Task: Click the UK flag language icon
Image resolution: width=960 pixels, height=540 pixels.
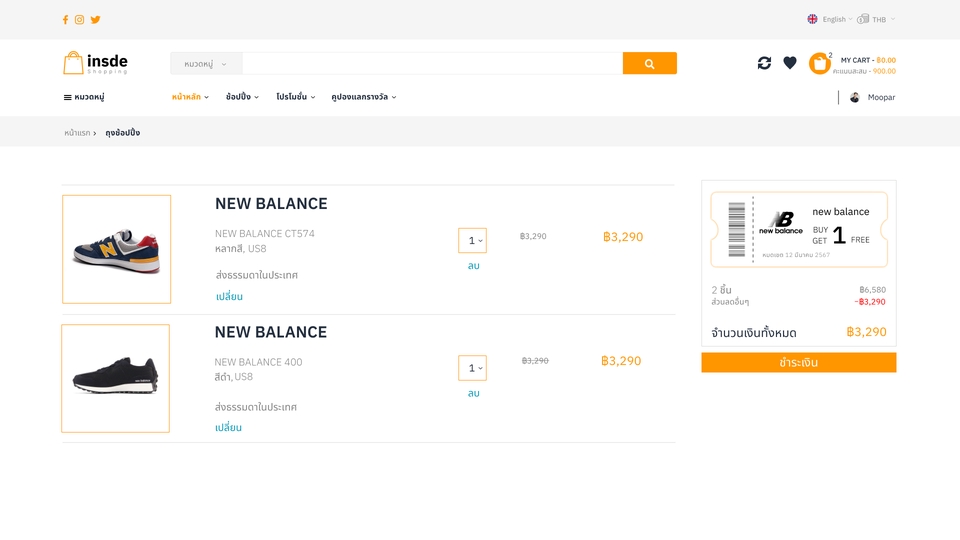Action: coord(812,19)
